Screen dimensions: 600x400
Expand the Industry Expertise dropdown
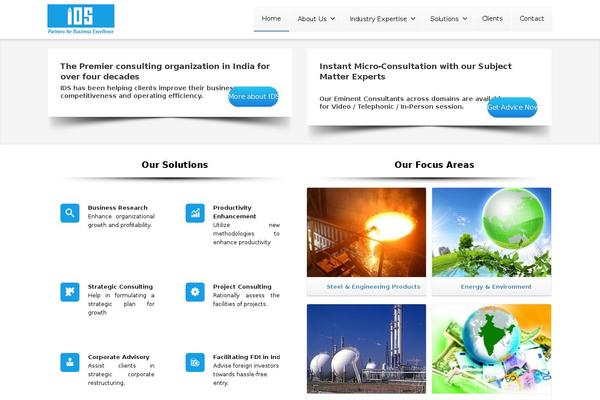(x=382, y=19)
